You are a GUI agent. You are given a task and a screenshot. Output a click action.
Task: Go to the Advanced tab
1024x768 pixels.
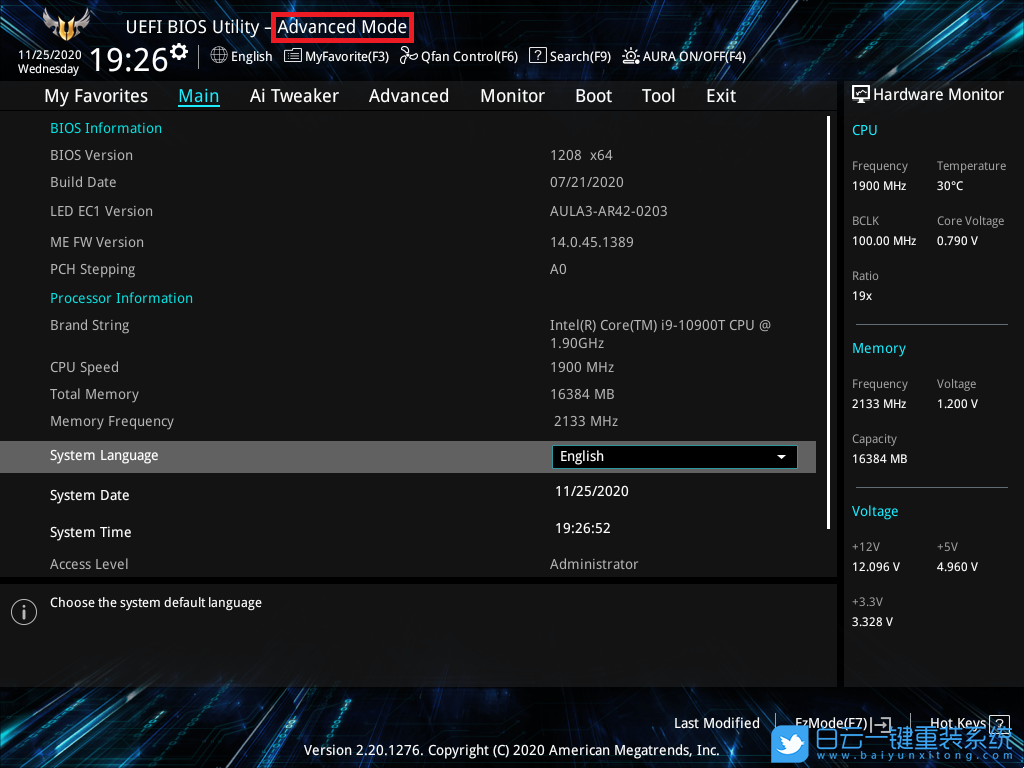[x=408, y=96]
